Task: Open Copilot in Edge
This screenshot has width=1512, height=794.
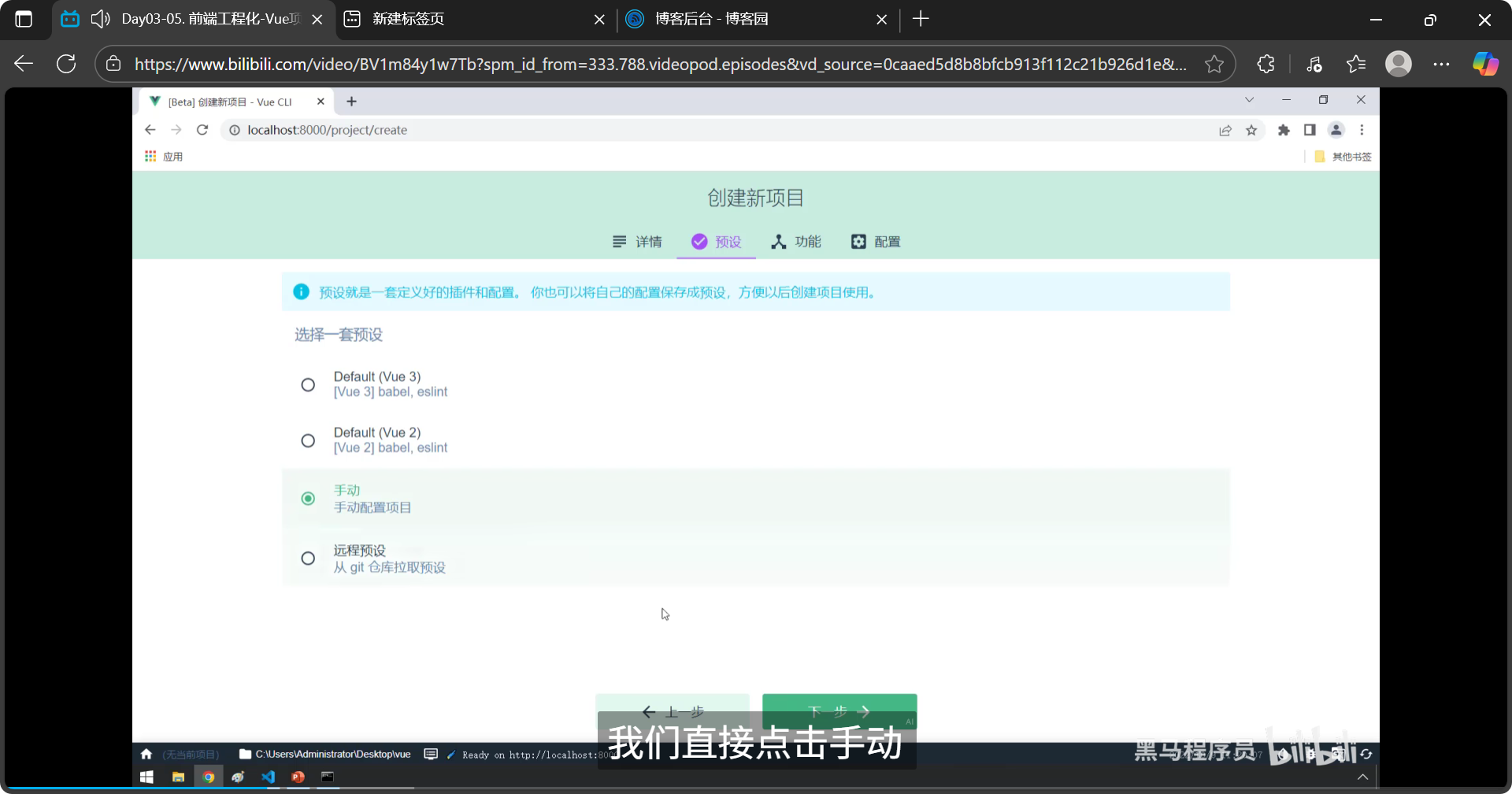Action: (x=1485, y=64)
